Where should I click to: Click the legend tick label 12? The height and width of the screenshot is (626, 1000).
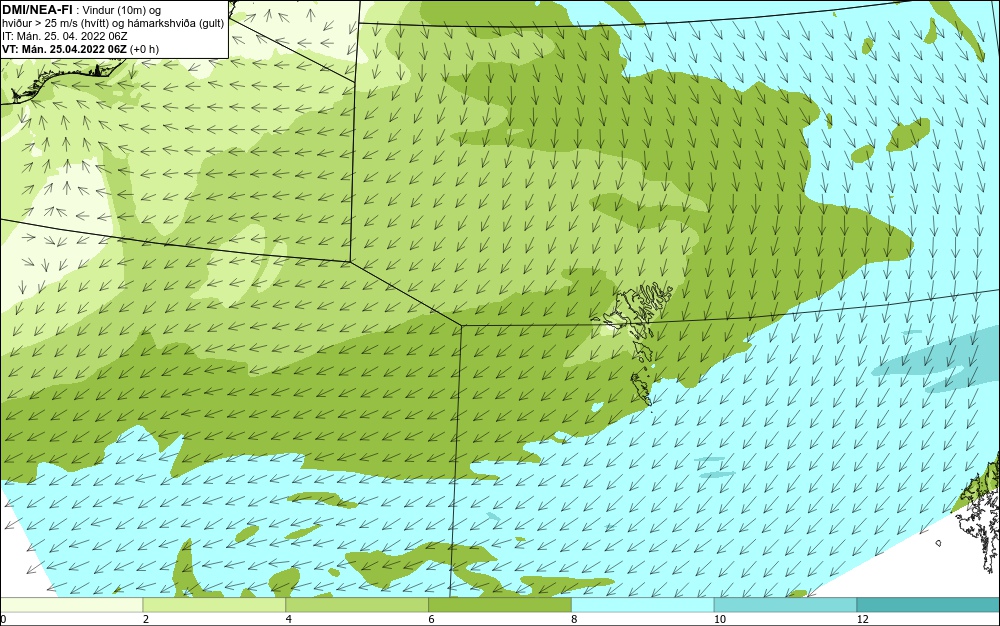(x=862, y=619)
